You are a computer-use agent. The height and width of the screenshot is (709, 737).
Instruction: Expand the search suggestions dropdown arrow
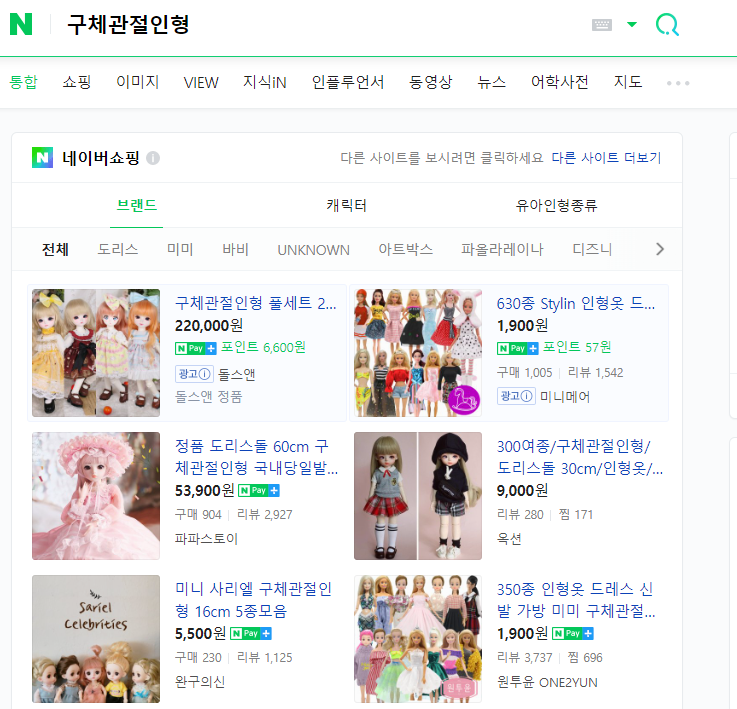(x=632, y=24)
